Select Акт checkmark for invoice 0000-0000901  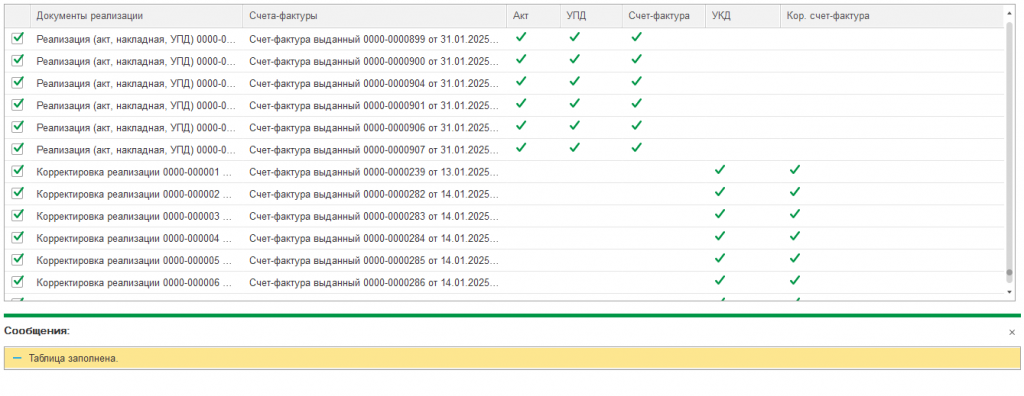(x=520, y=103)
